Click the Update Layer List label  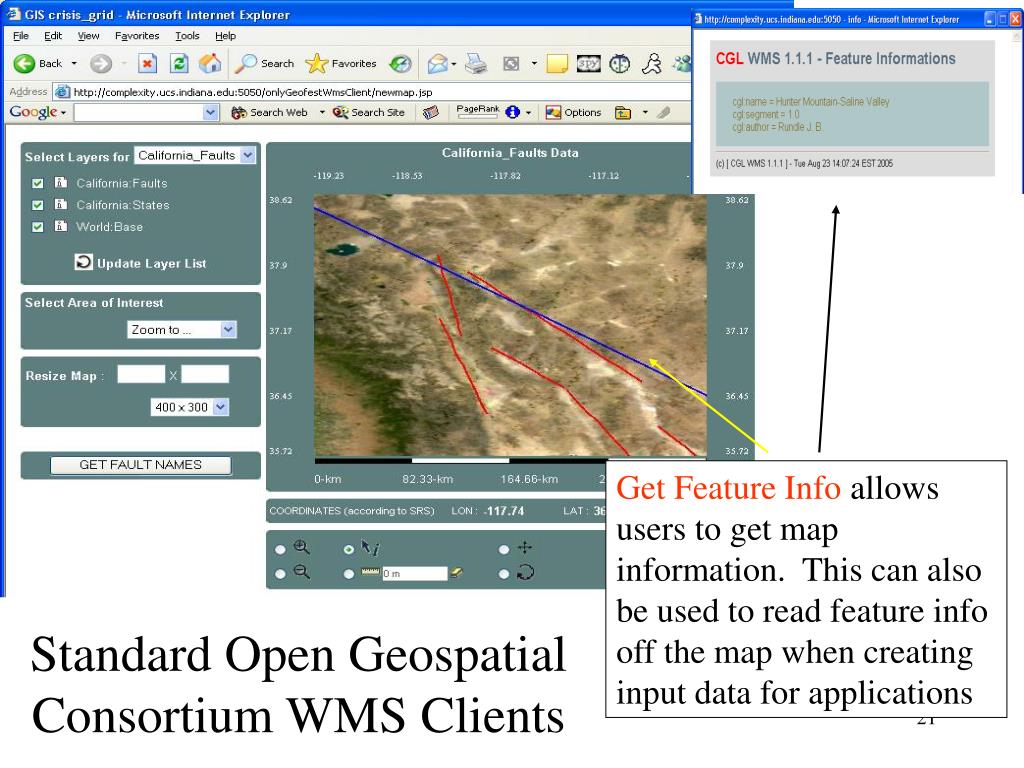click(152, 263)
